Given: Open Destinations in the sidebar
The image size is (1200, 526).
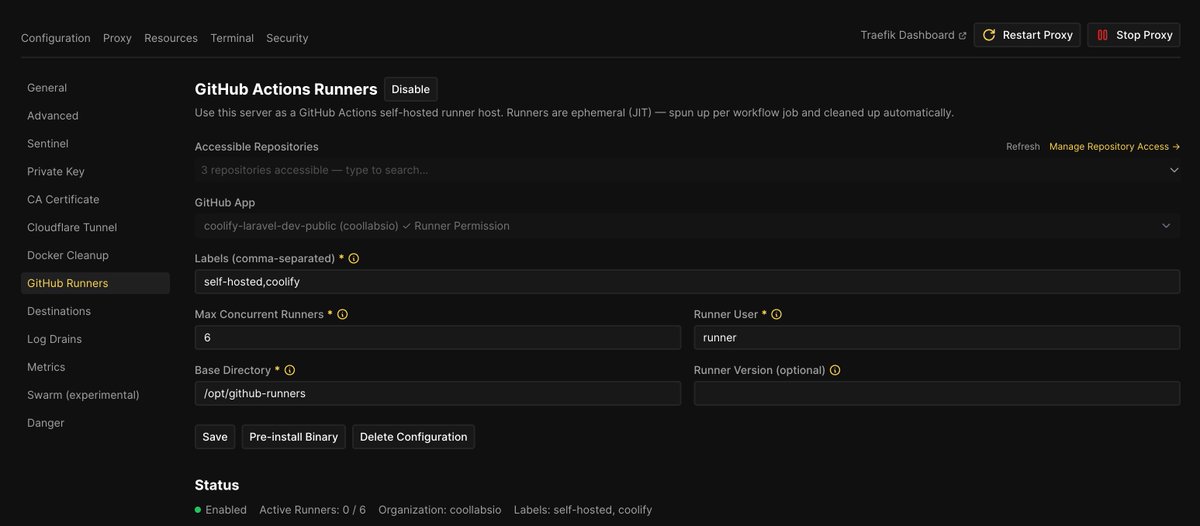Looking at the screenshot, I should 95,312.
